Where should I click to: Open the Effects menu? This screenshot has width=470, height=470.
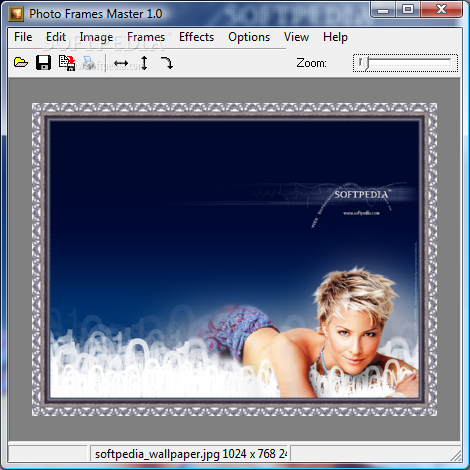point(196,37)
